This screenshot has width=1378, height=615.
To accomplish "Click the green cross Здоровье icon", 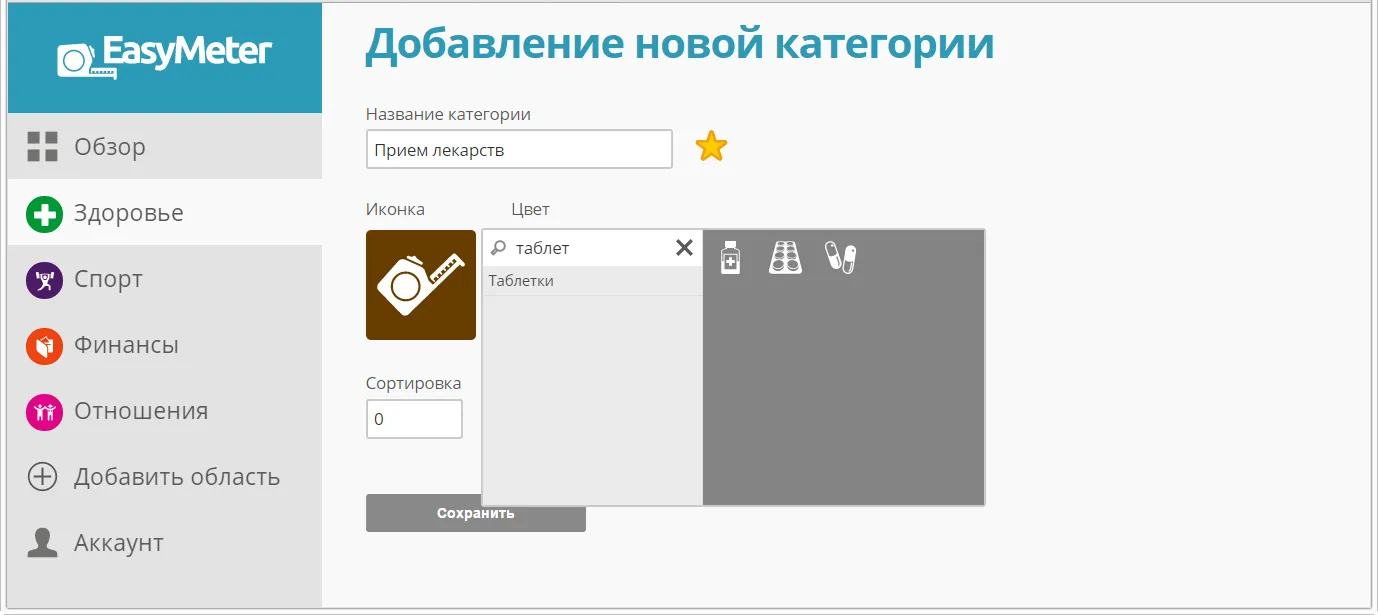I will click(x=42, y=212).
